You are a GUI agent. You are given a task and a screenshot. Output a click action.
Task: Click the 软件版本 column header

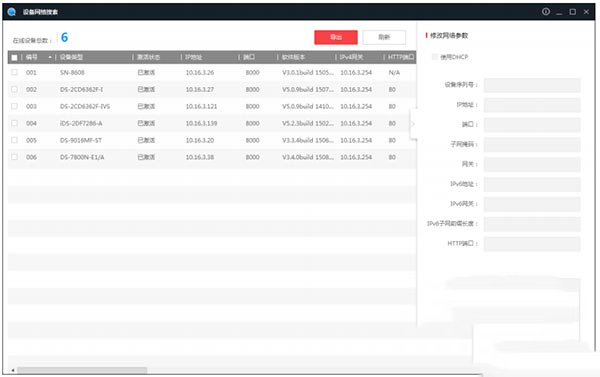point(293,57)
